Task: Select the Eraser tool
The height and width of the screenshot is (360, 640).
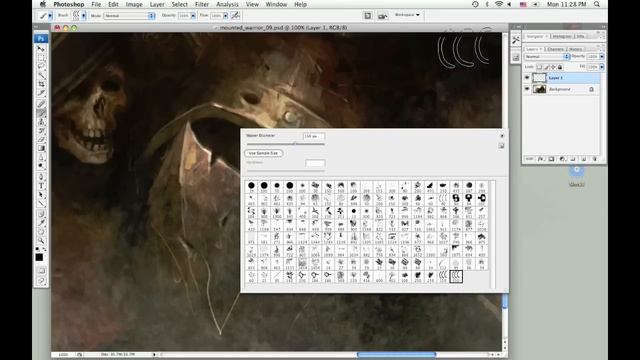Action: pyautogui.click(x=41, y=140)
